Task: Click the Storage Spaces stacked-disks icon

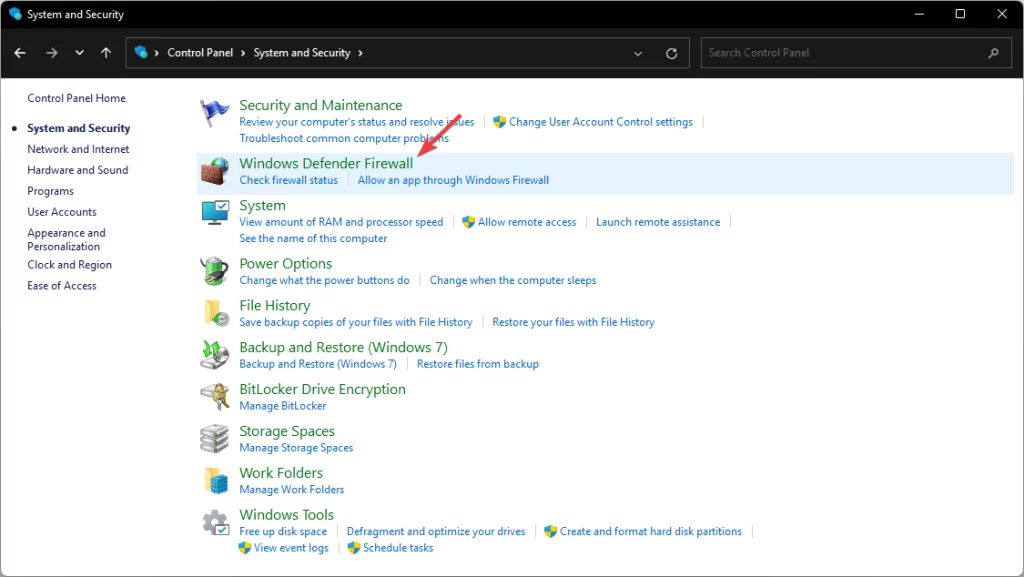Action: click(x=213, y=438)
